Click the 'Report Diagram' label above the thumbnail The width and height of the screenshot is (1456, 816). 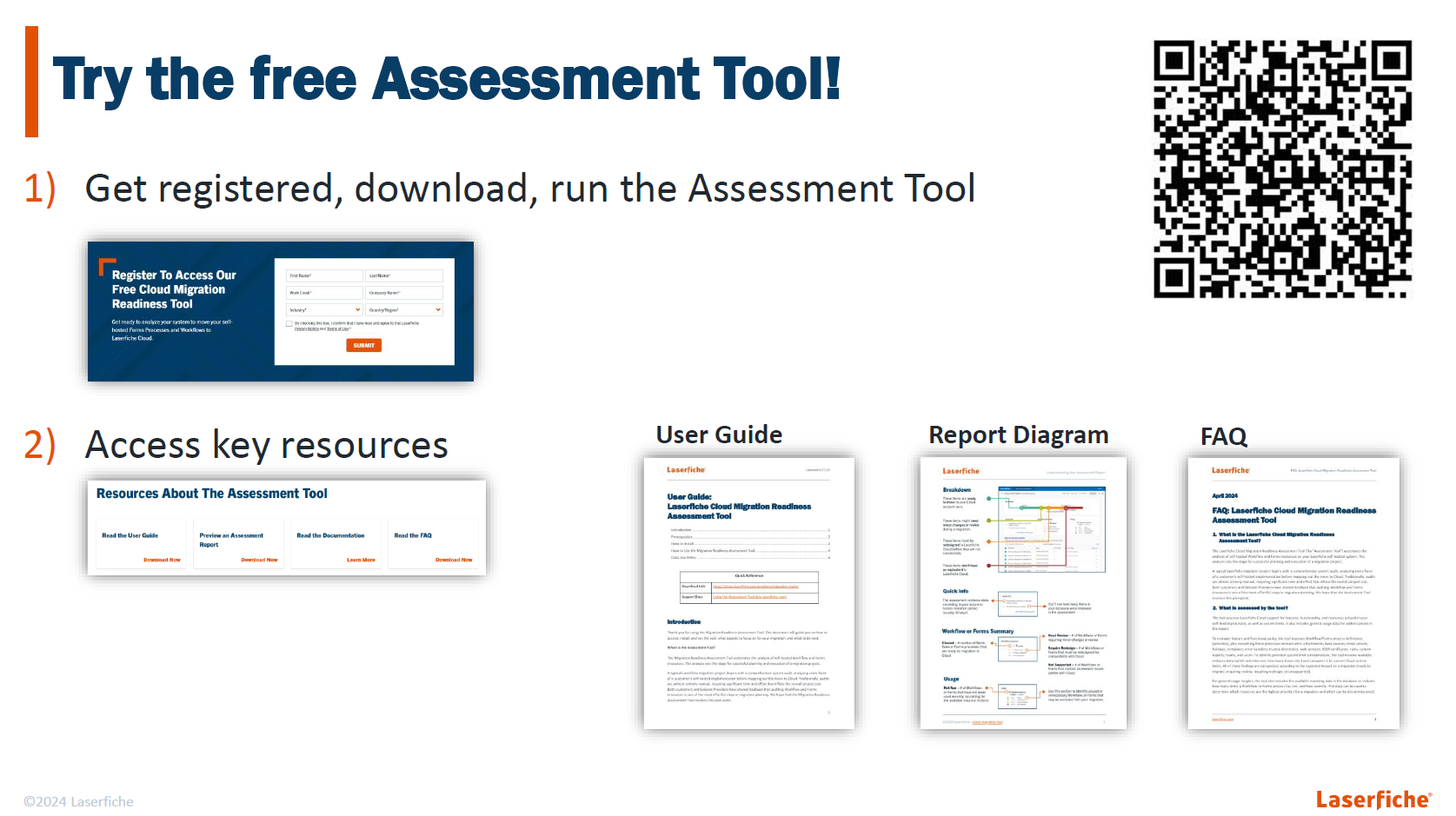[x=1019, y=435]
